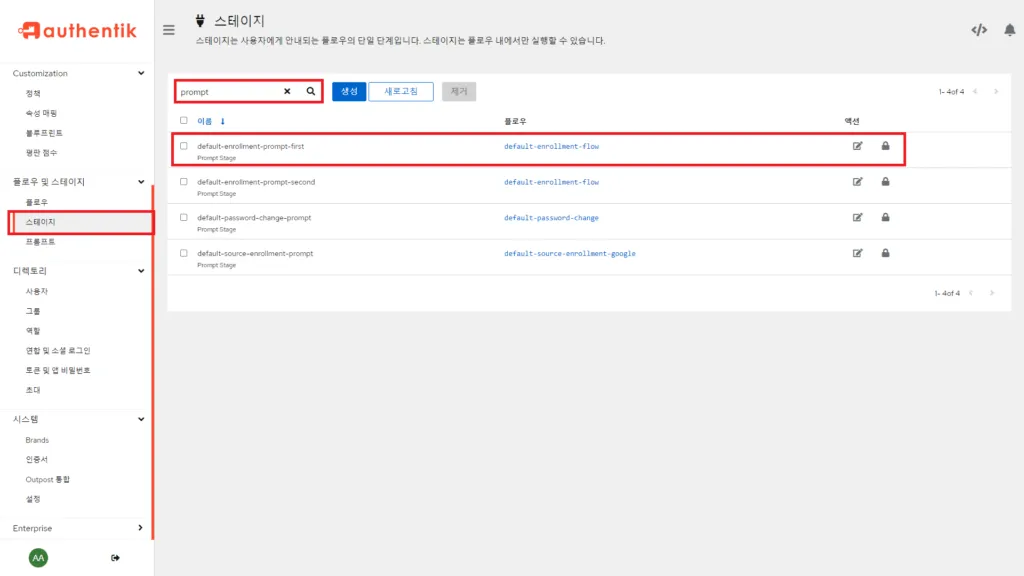Open the API browser
The width and height of the screenshot is (1024, 576).
click(x=980, y=29)
